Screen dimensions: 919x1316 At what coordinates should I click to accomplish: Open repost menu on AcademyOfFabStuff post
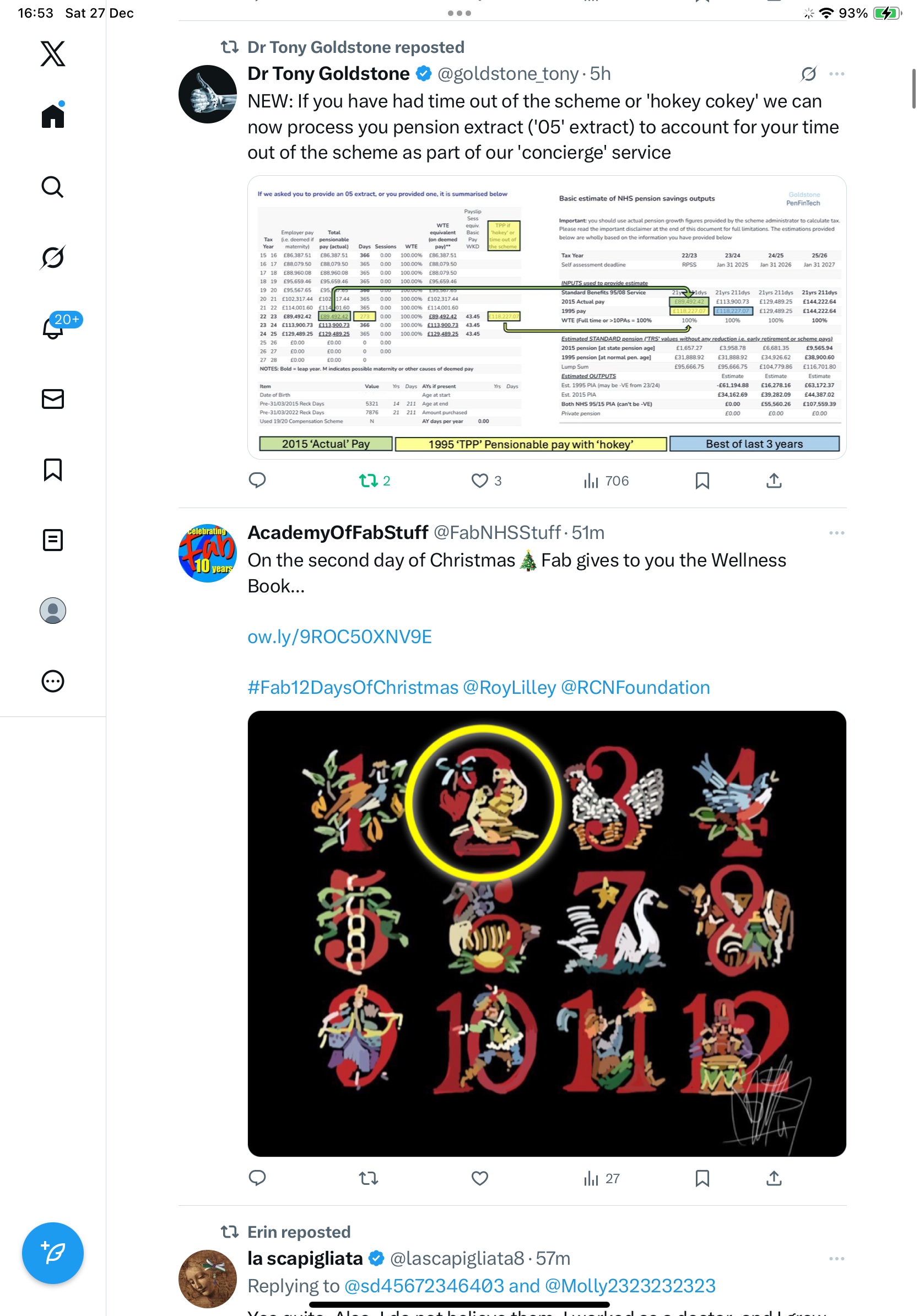click(369, 1178)
